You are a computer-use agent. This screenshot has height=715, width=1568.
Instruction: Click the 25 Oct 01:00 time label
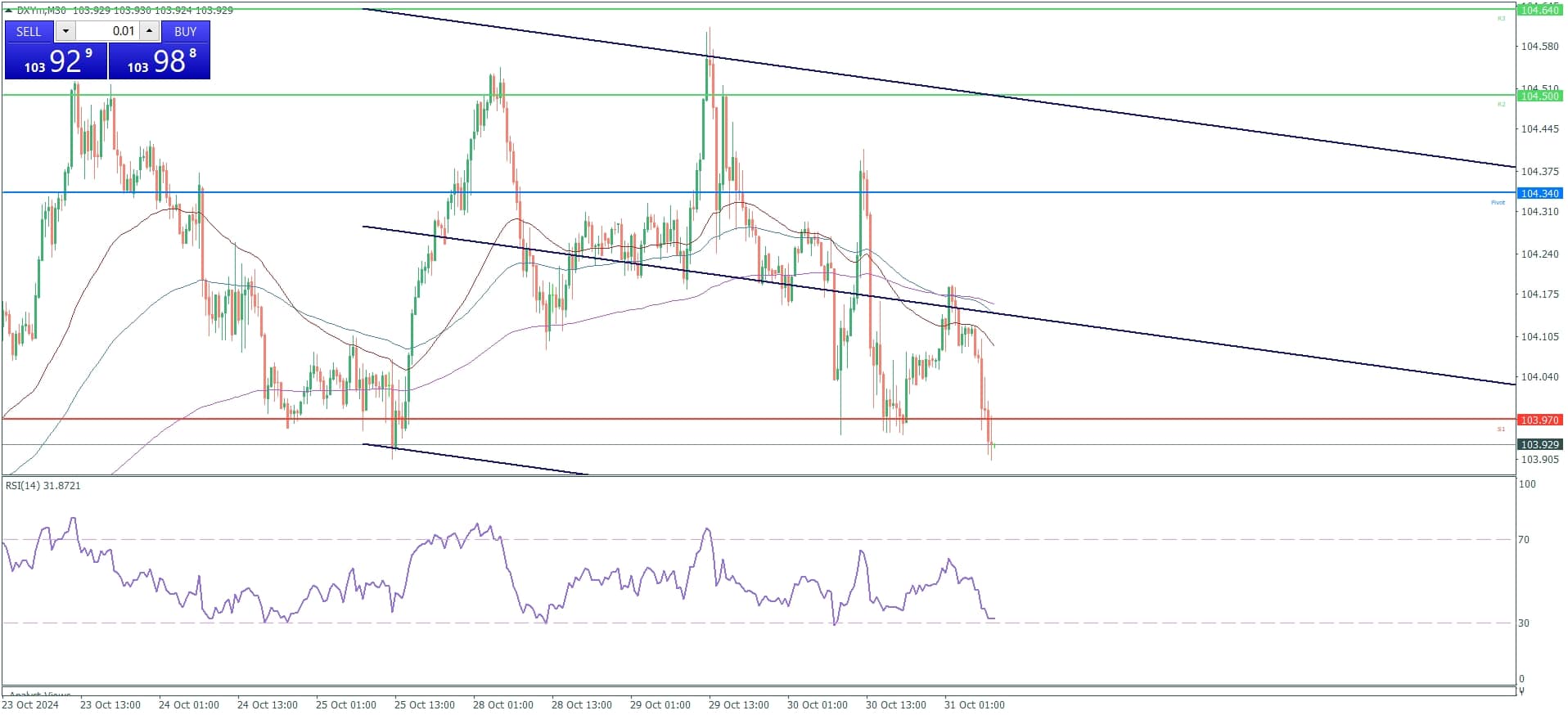[x=346, y=705]
